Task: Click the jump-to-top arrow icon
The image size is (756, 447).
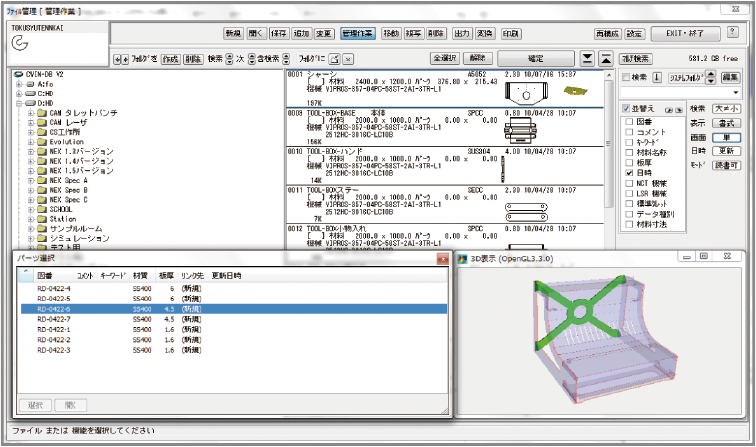Action: pyautogui.click(x=606, y=58)
